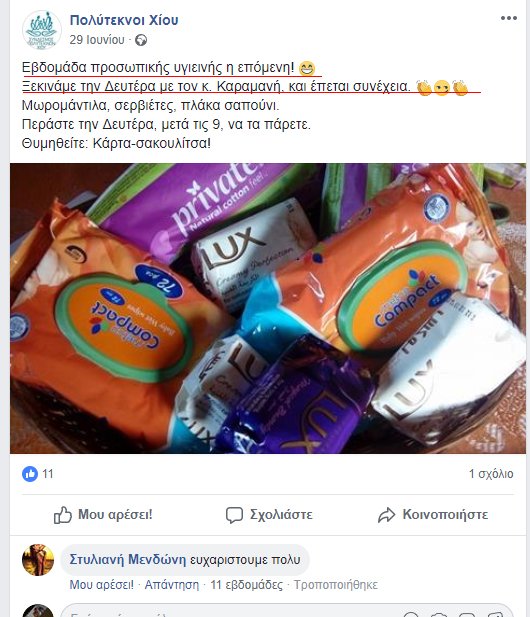Open the three-dots post options menu
Image resolution: width=530 pixels, height=617 pixels.
[x=508, y=18]
